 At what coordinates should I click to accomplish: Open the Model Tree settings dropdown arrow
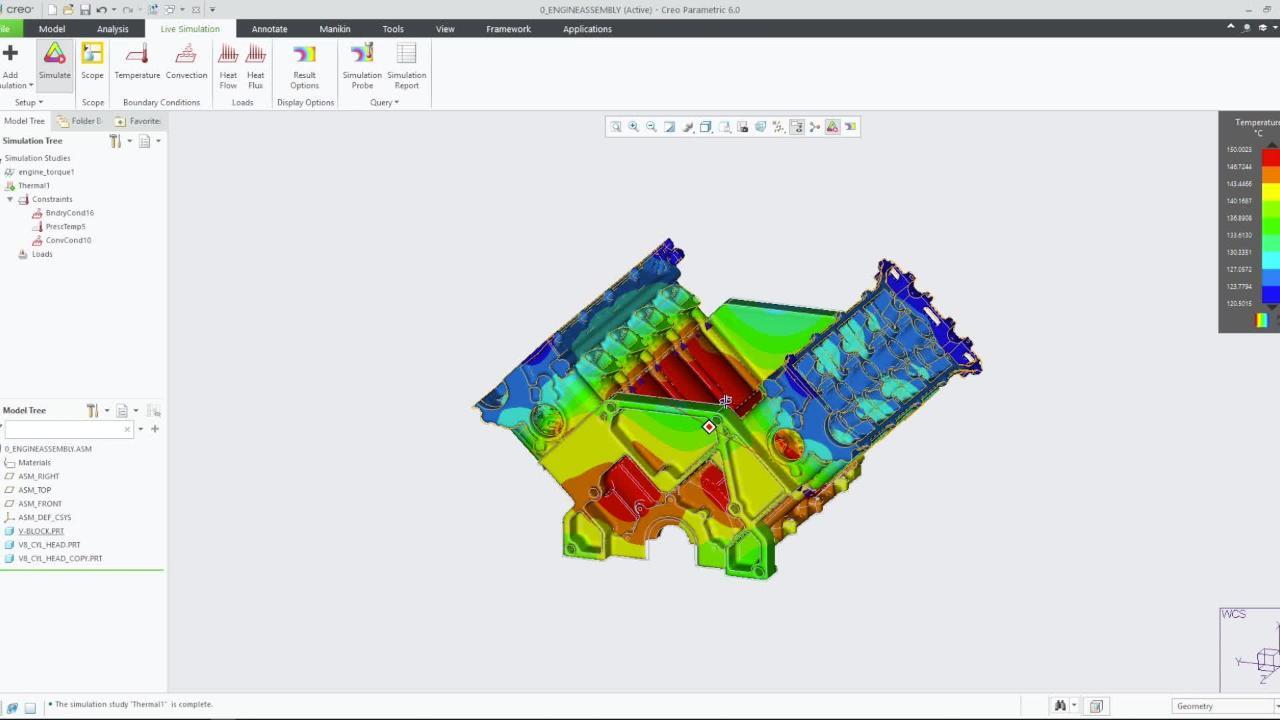tap(107, 411)
